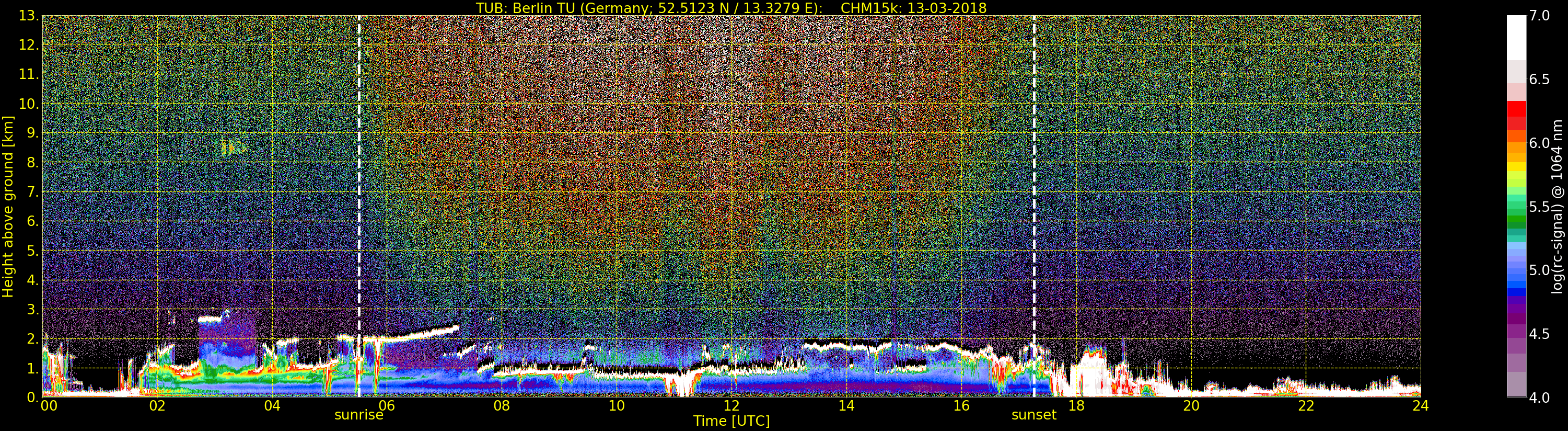The image size is (1568, 431).
Task: Click the height axis tick '6.'
Action: click(x=32, y=221)
